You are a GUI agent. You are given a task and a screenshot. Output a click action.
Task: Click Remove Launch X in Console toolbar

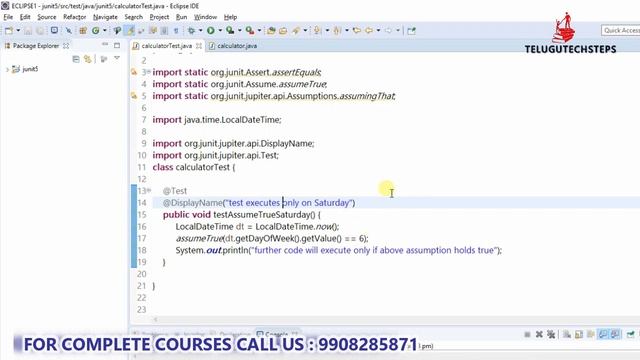pos(539,335)
